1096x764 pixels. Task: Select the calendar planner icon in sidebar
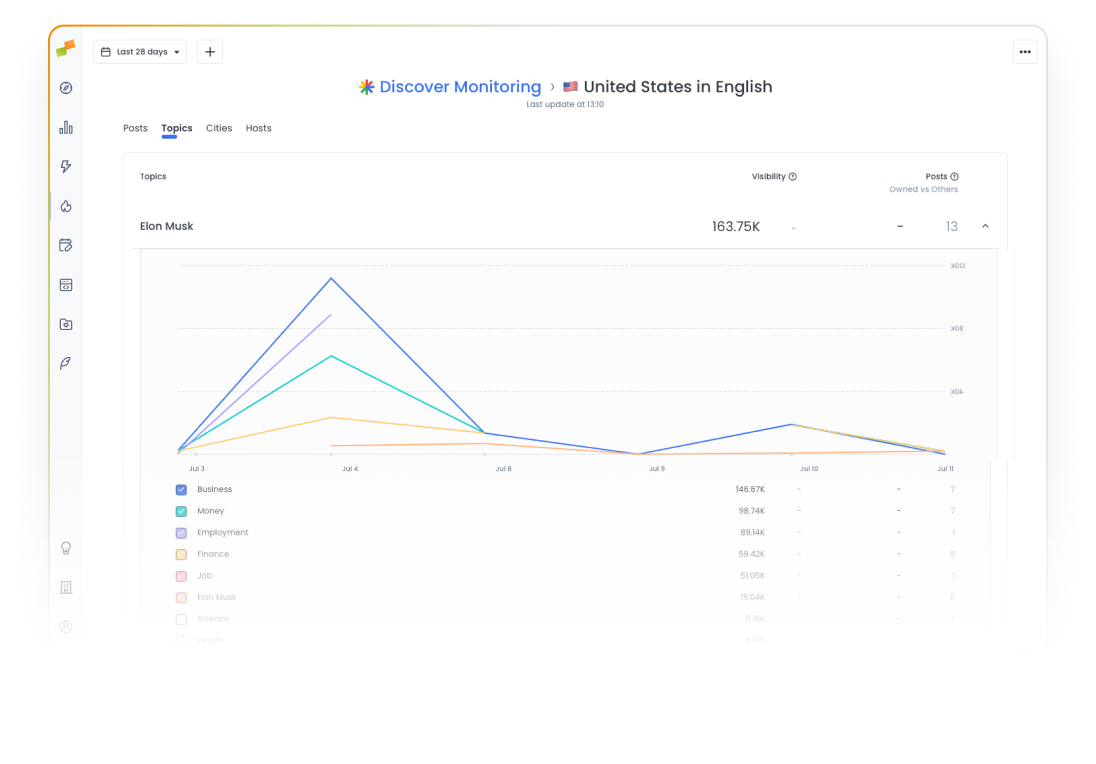point(65,245)
